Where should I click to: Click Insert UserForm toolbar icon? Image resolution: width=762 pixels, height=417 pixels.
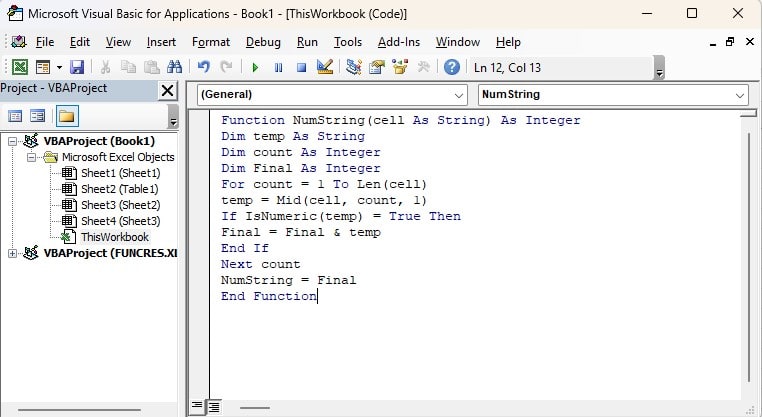coord(43,67)
